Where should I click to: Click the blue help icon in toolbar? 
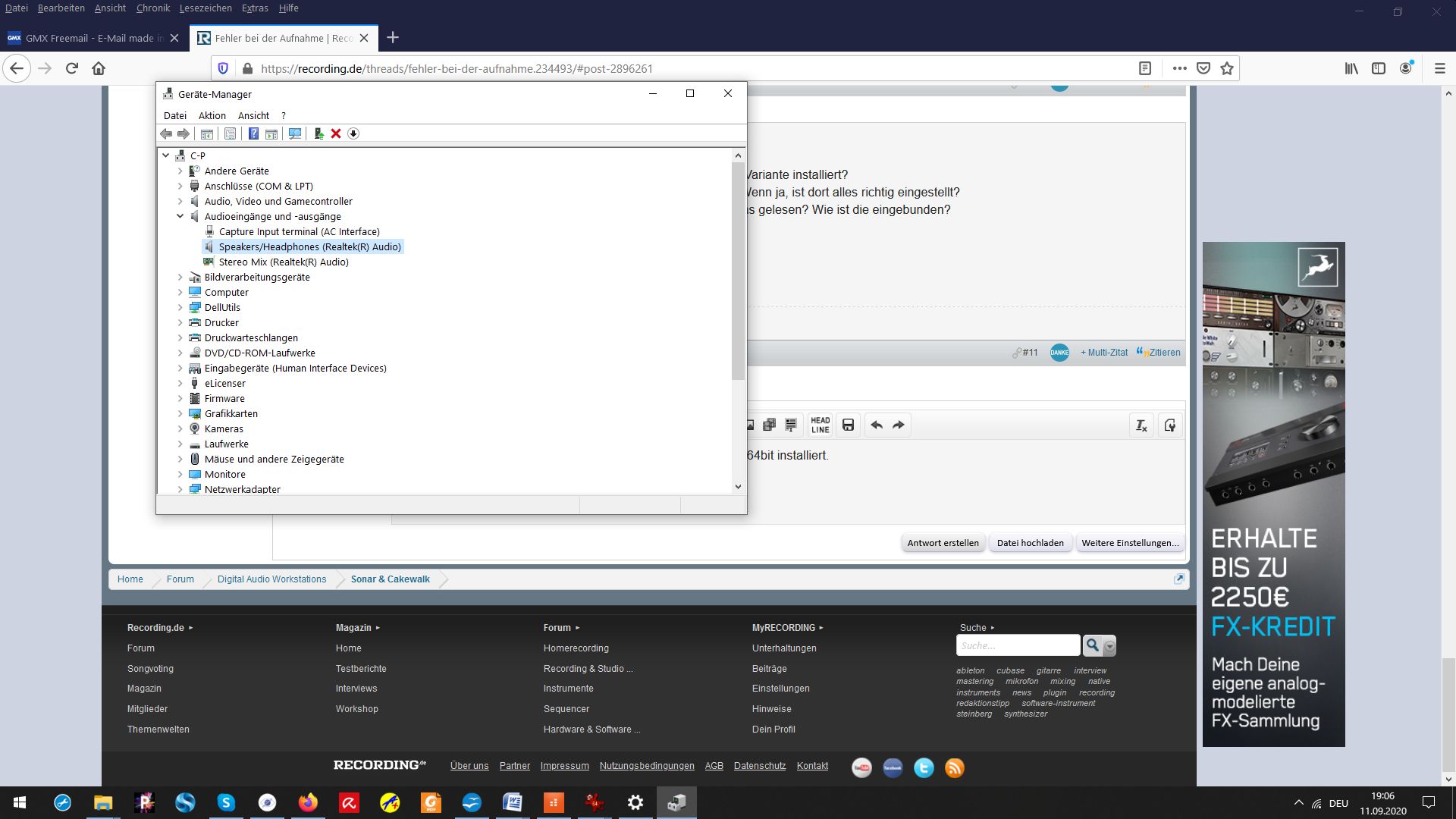[x=253, y=133]
